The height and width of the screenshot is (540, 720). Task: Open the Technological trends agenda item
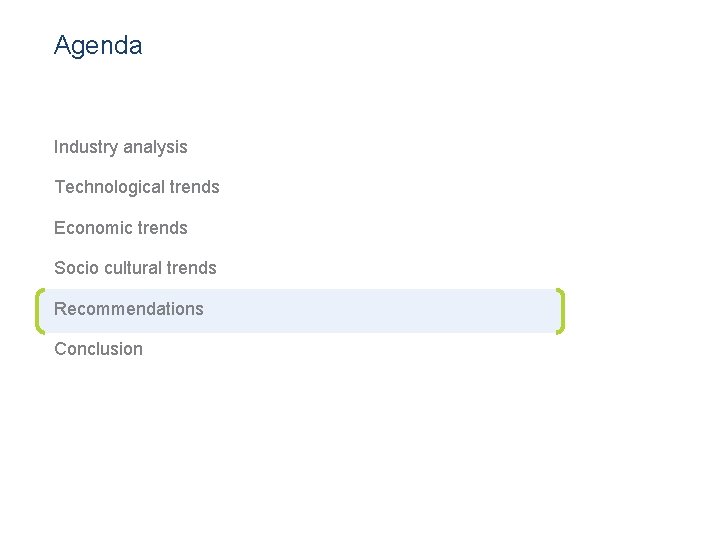click(137, 187)
